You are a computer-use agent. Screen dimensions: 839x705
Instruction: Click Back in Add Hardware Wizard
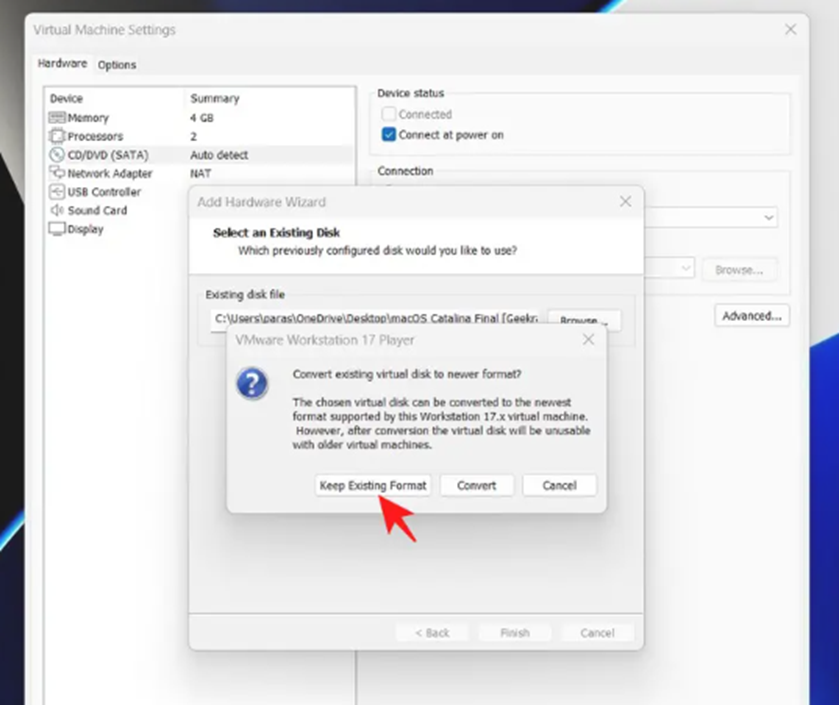pos(432,633)
